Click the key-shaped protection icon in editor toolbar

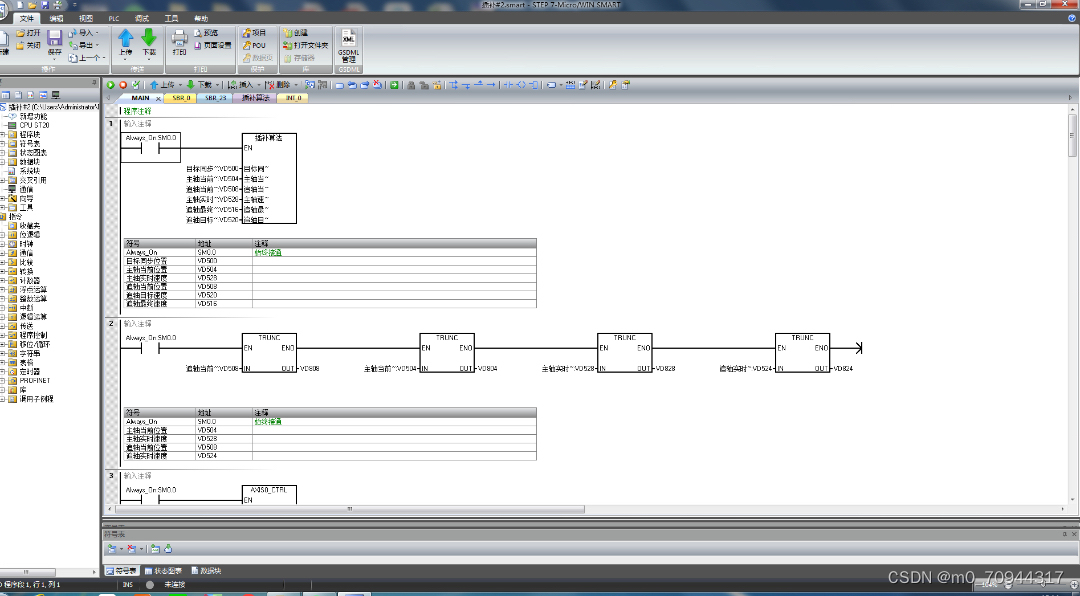coord(613,85)
